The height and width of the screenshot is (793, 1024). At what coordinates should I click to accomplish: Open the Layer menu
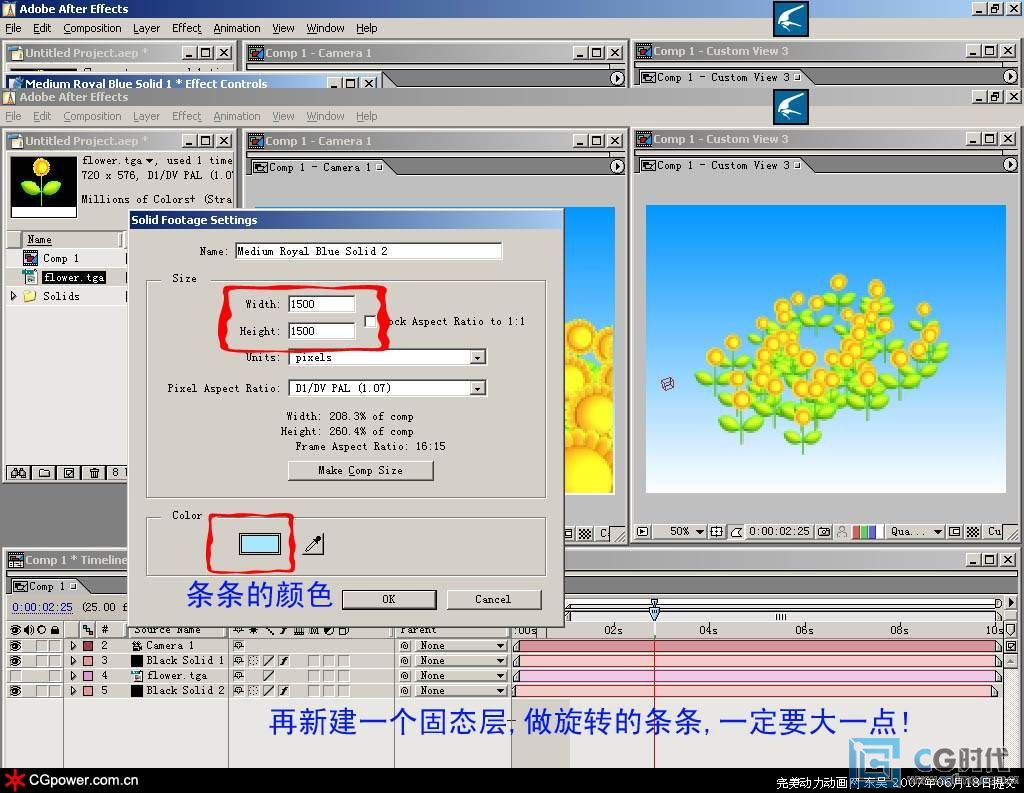click(146, 28)
